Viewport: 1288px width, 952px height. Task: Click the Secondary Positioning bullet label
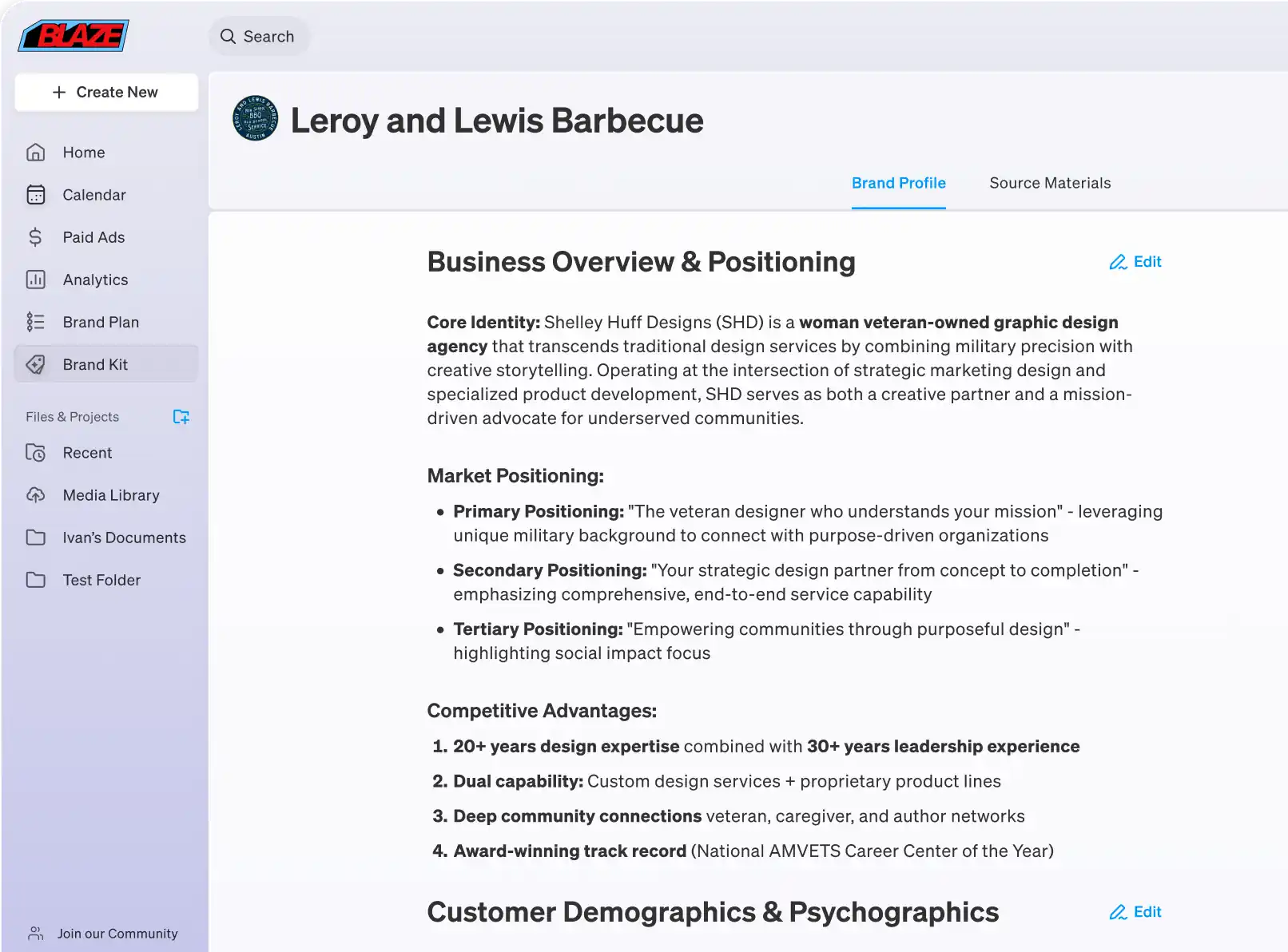(550, 570)
